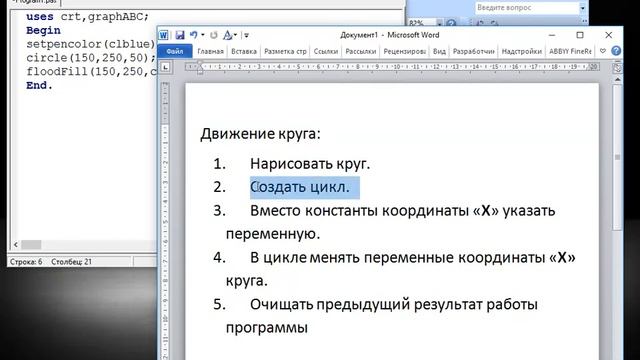Click the 'Строка: 6' status bar entry
This screenshot has height=360, width=640.
tap(26, 262)
